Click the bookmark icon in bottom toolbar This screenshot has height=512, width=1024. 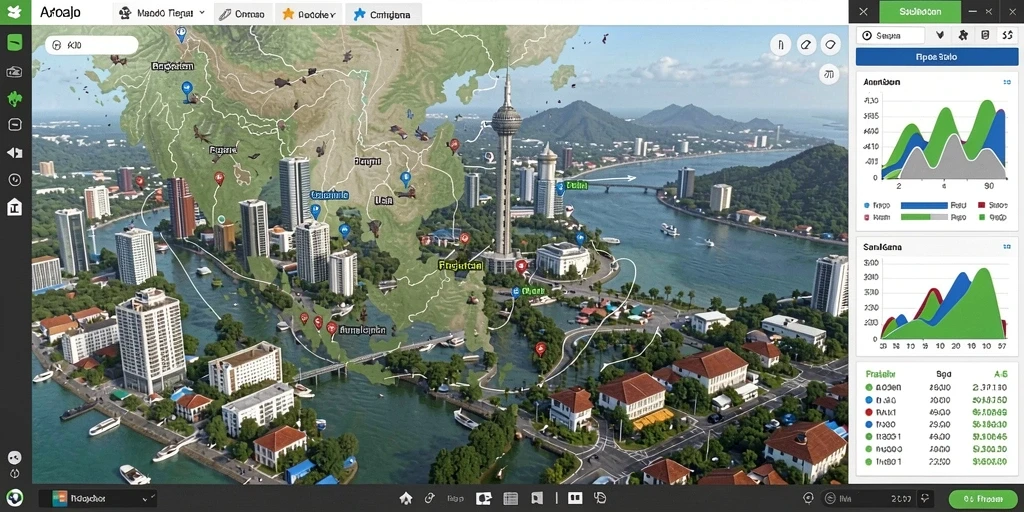point(536,498)
